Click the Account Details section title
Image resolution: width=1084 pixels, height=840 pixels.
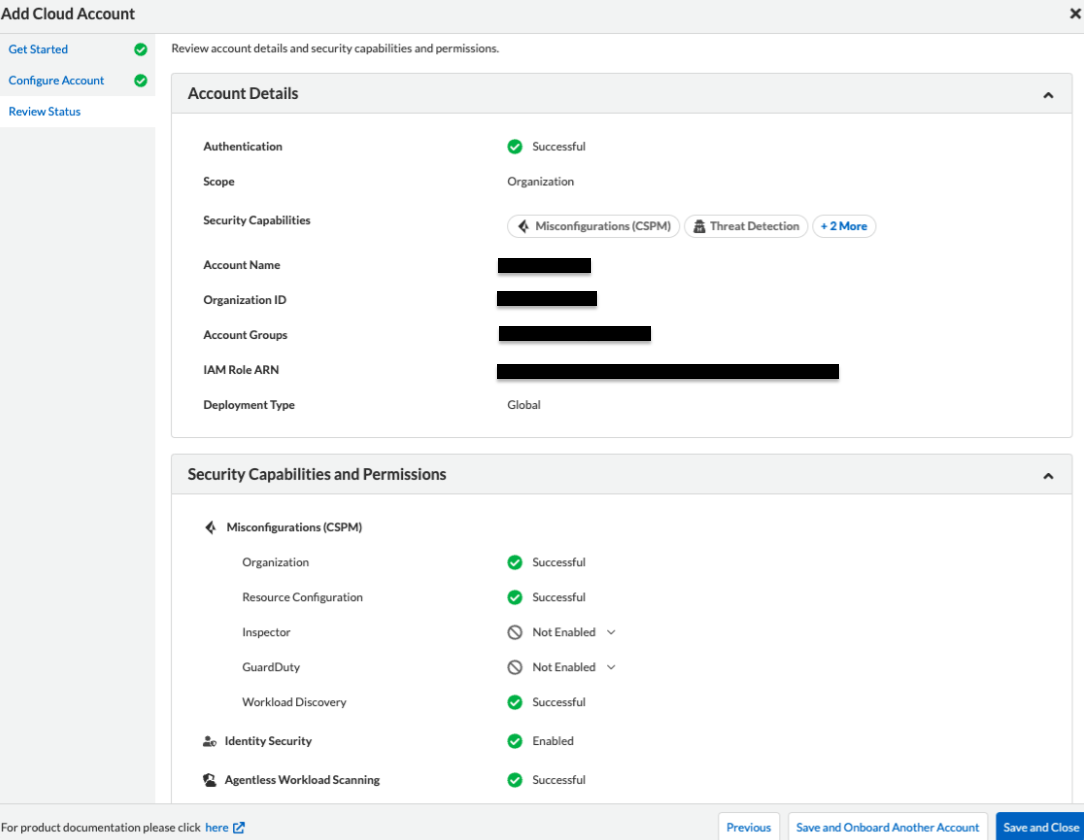click(243, 93)
